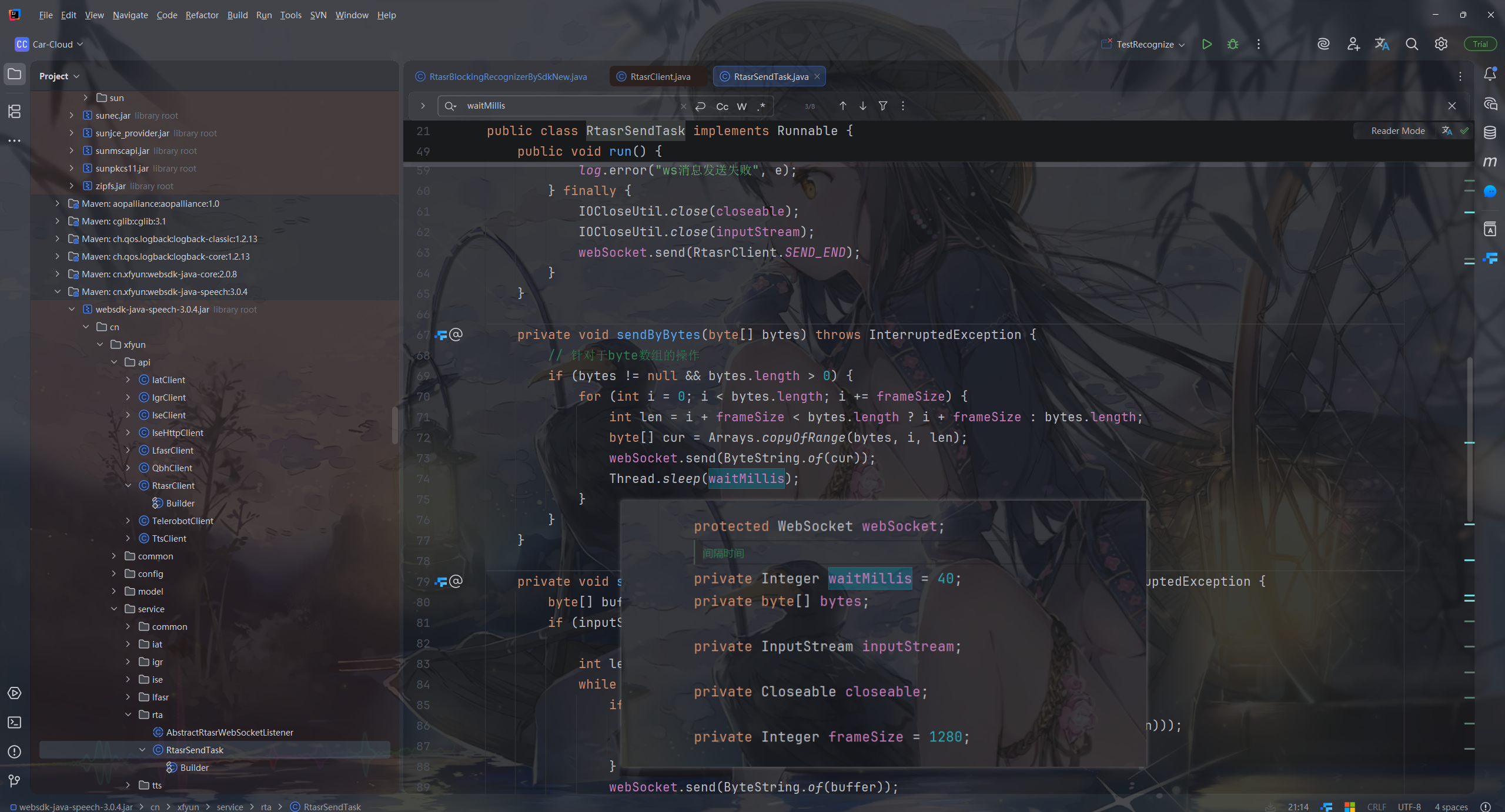Open the Structure tool window

coord(15,111)
